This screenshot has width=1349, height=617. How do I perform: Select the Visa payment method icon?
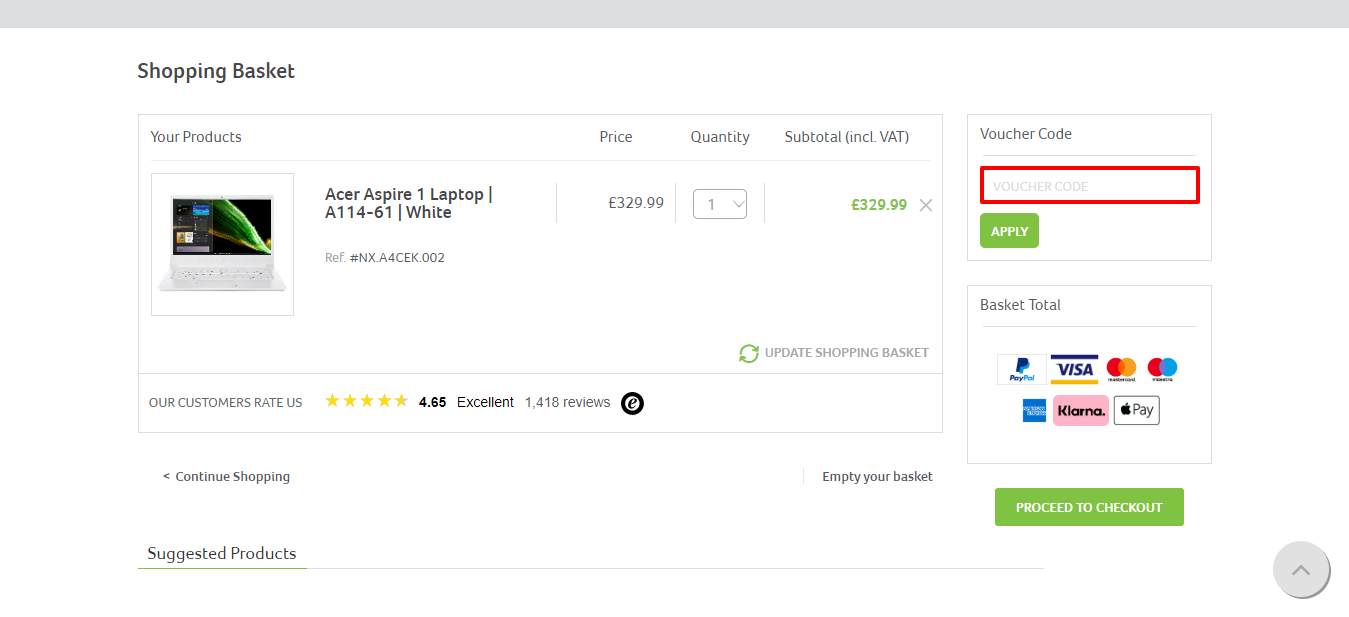click(x=1074, y=369)
